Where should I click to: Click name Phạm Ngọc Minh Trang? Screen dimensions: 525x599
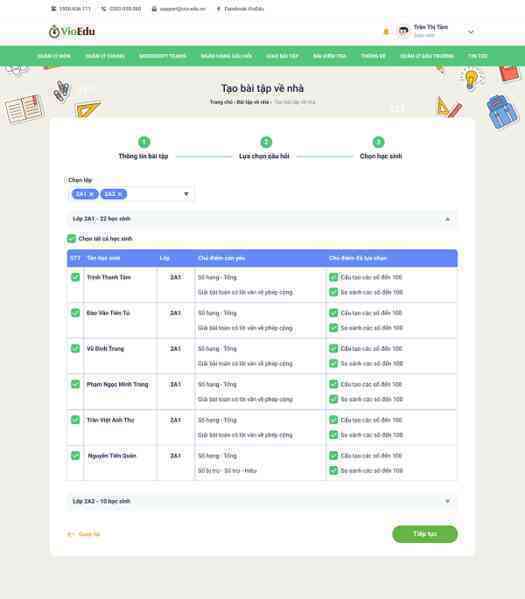click(117, 384)
